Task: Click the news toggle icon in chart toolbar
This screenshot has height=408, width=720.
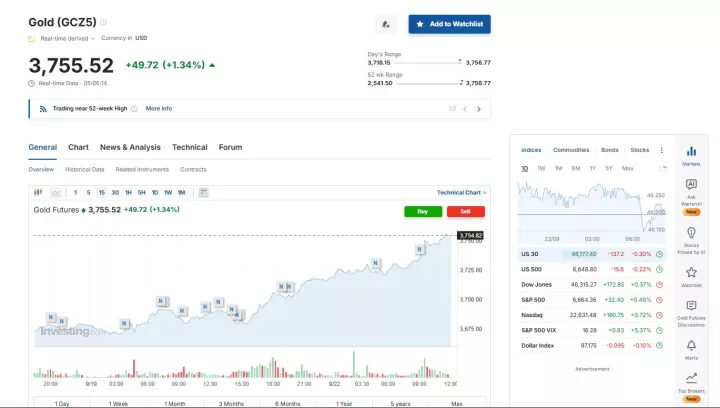Action: (203, 192)
